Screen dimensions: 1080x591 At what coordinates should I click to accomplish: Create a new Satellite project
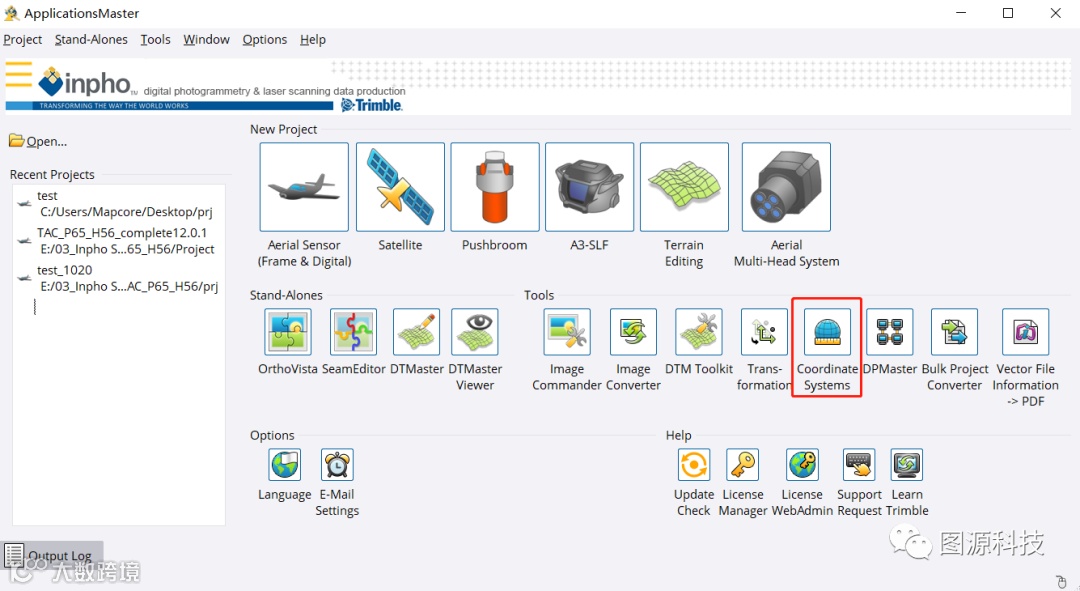(x=400, y=187)
